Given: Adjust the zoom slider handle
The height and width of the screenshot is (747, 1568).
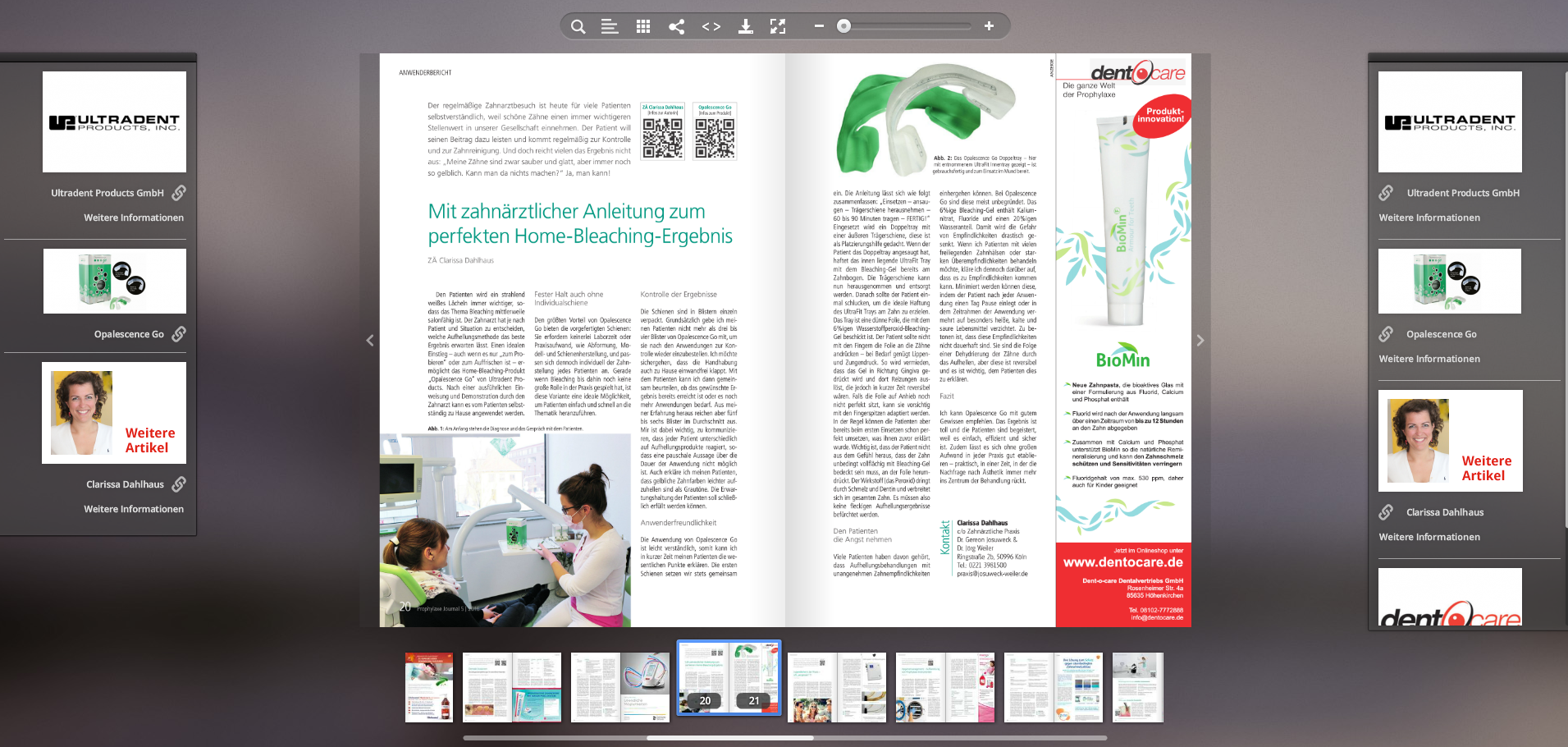Looking at the screenshot, I should pos(843,26).
